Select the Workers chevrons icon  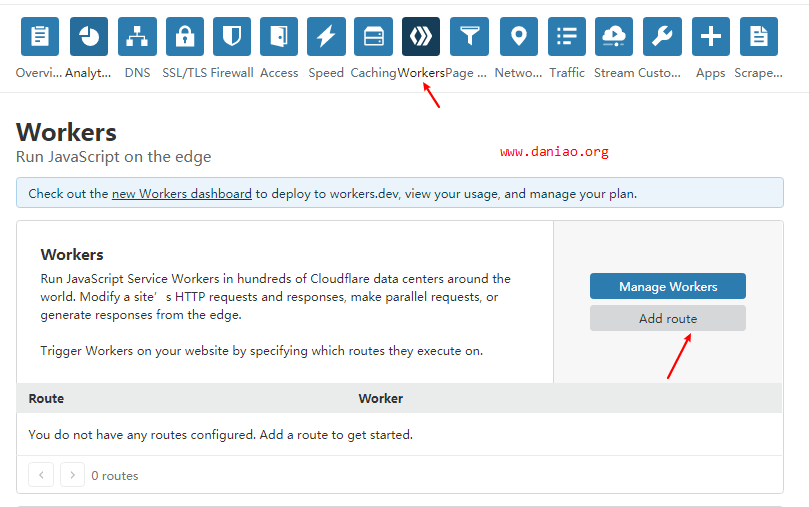[x=421, y=37]
